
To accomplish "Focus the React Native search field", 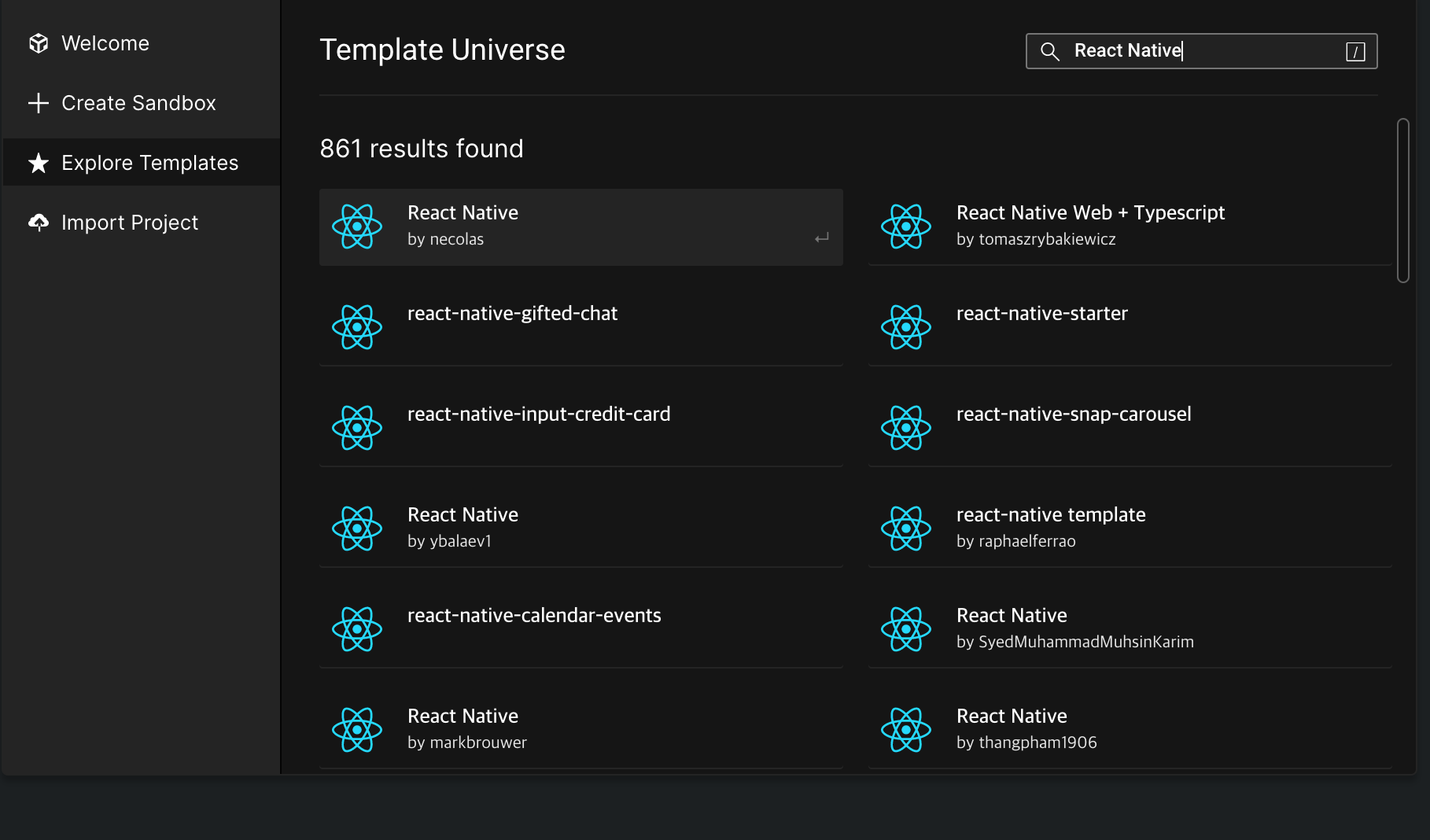I will pos(1201,51).
